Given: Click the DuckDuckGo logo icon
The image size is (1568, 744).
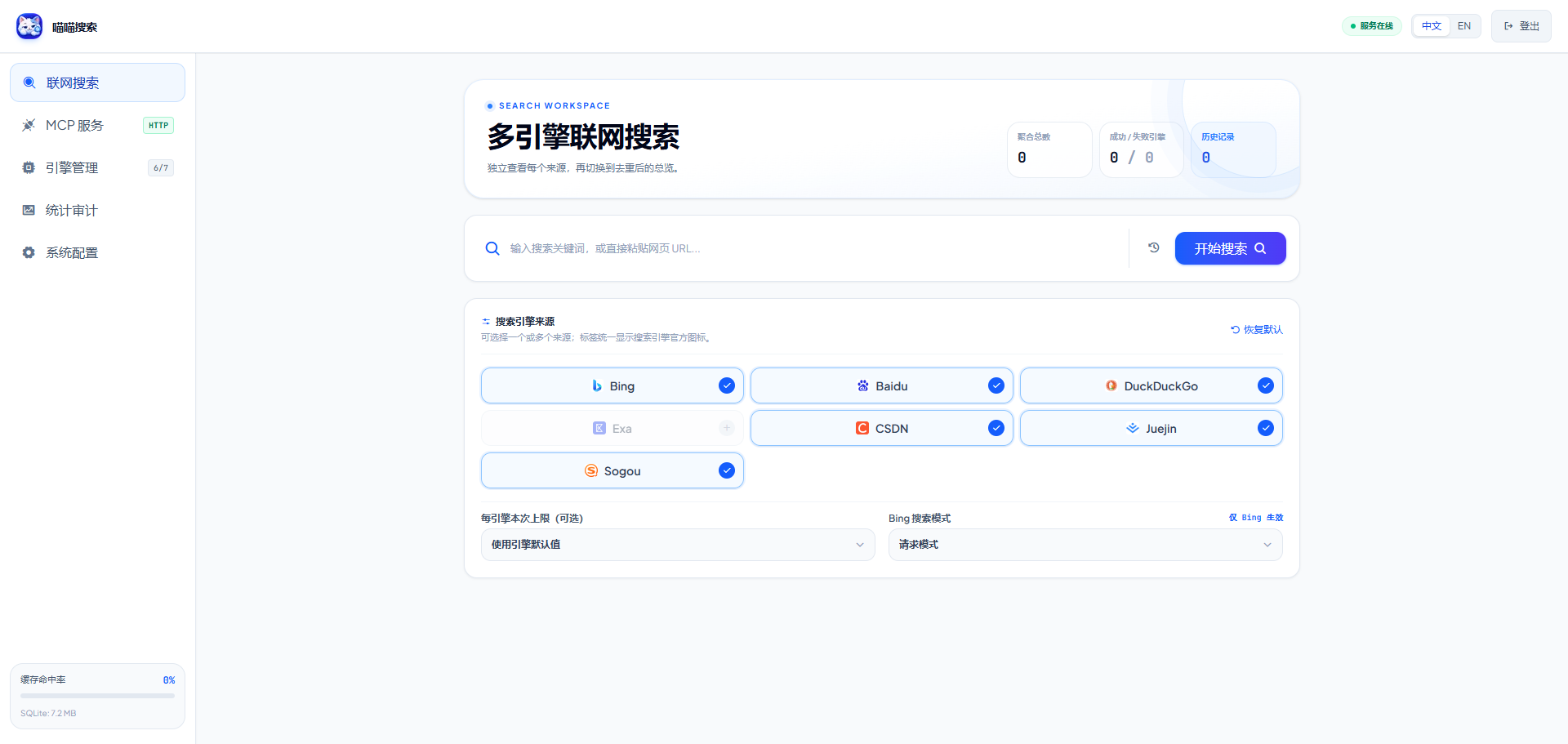Looking at the screenshot, I should pyautogui.click(x=1111, y=385).
